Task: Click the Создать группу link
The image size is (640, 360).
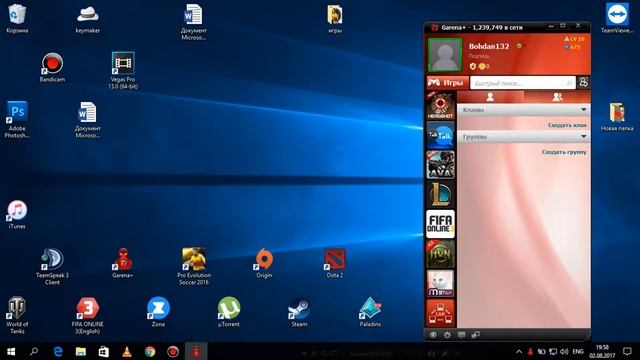Action: 564,152
